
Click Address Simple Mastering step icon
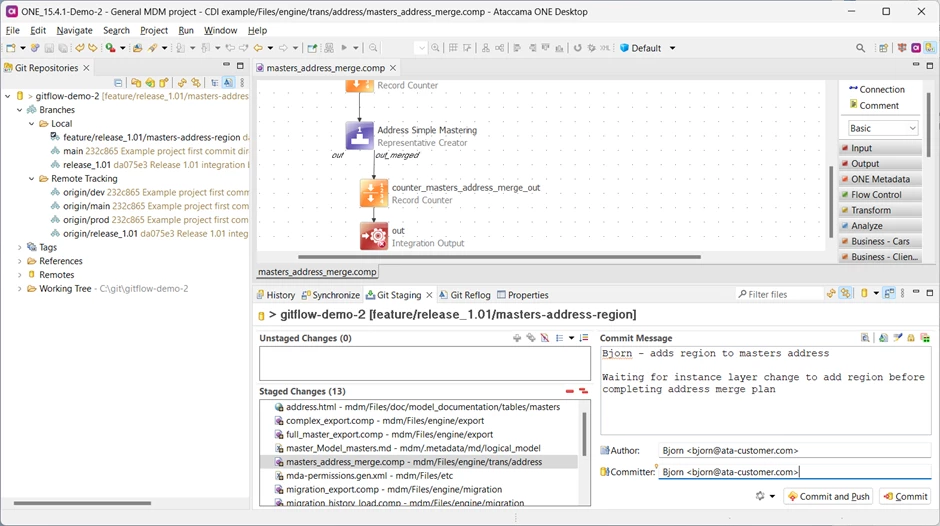point(360,136)
